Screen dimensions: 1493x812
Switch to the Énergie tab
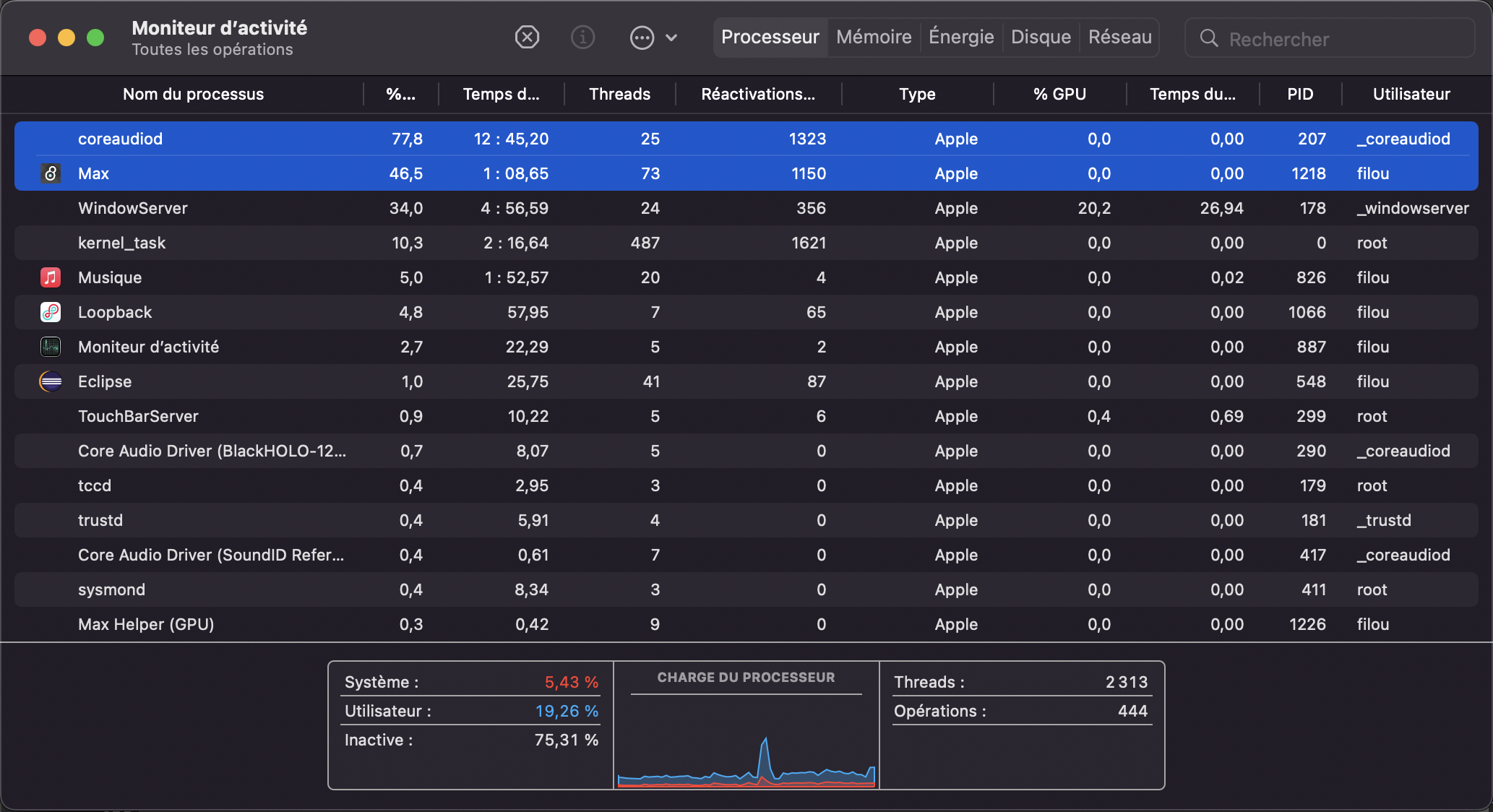[x=961, y=37]
